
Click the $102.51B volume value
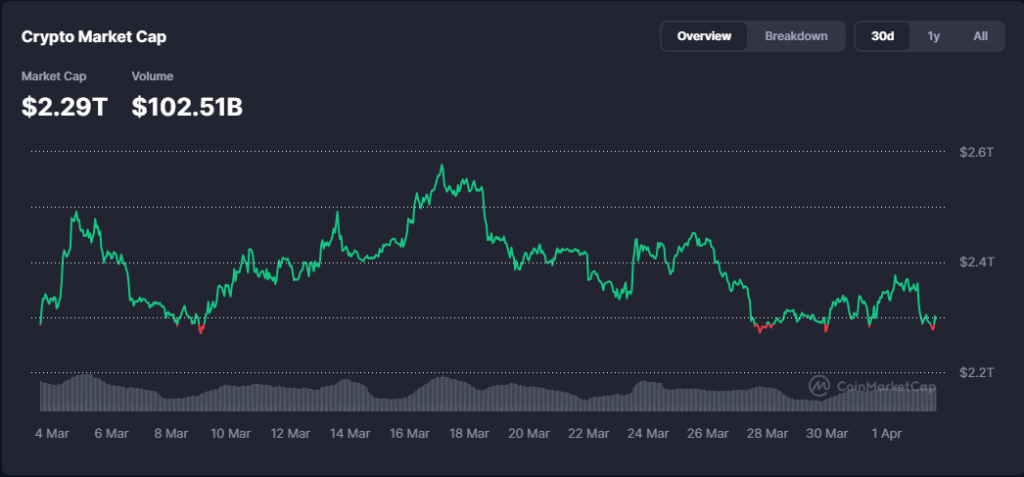187,106
